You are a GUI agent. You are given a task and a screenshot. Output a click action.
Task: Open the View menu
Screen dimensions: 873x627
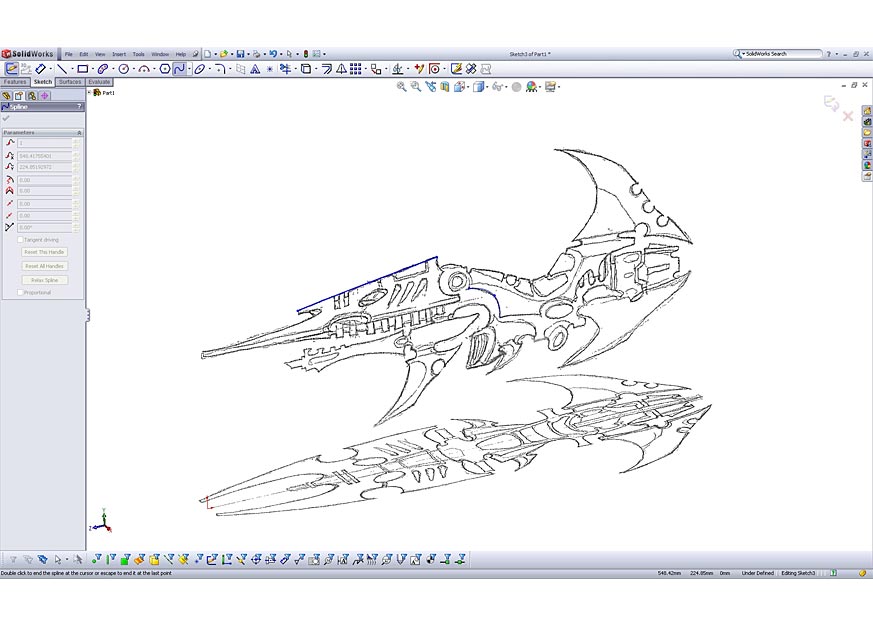[x=100, y=55]
